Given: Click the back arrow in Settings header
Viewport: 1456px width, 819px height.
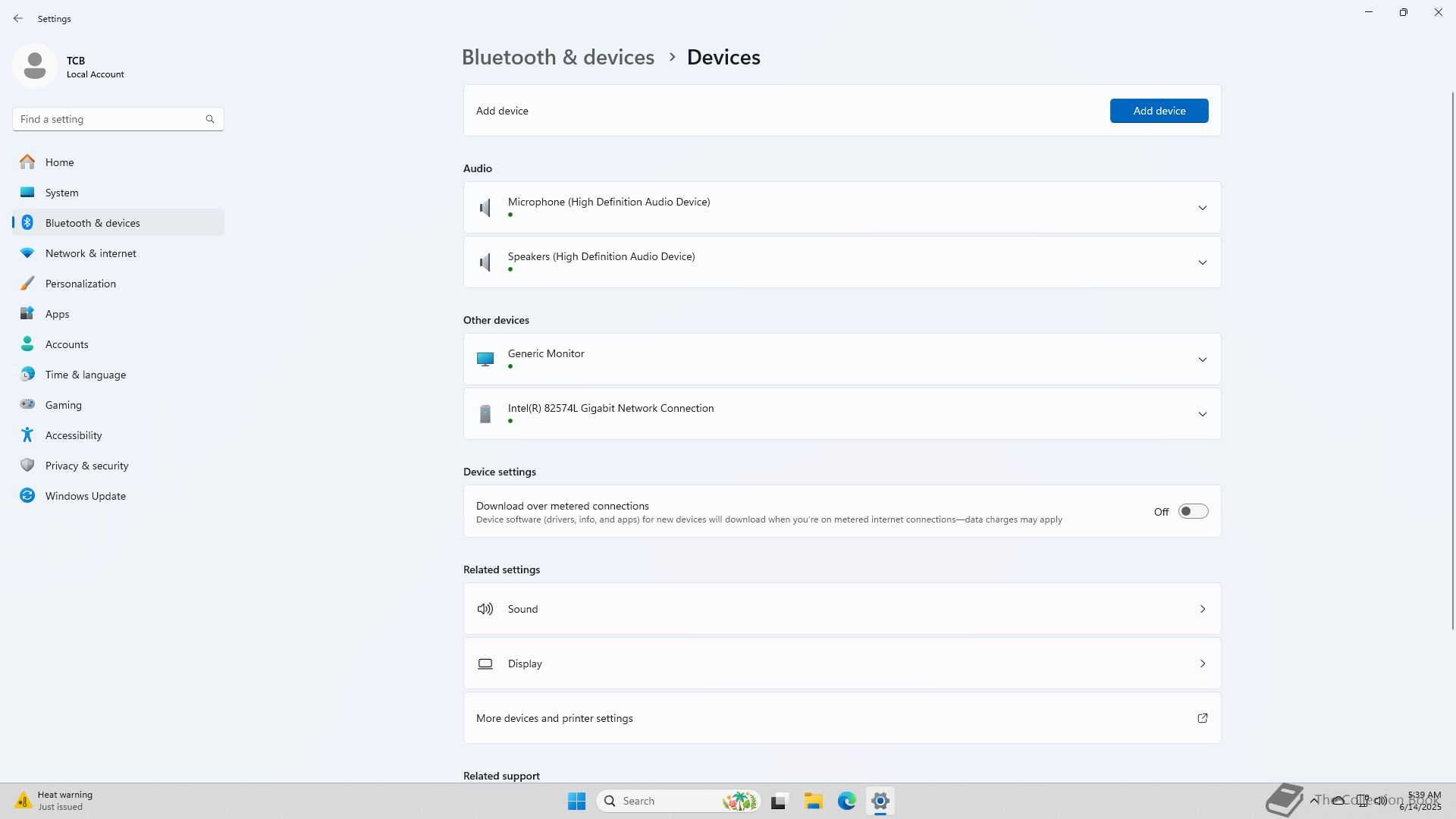Looking at the screenshot, I should pos(18,18).
